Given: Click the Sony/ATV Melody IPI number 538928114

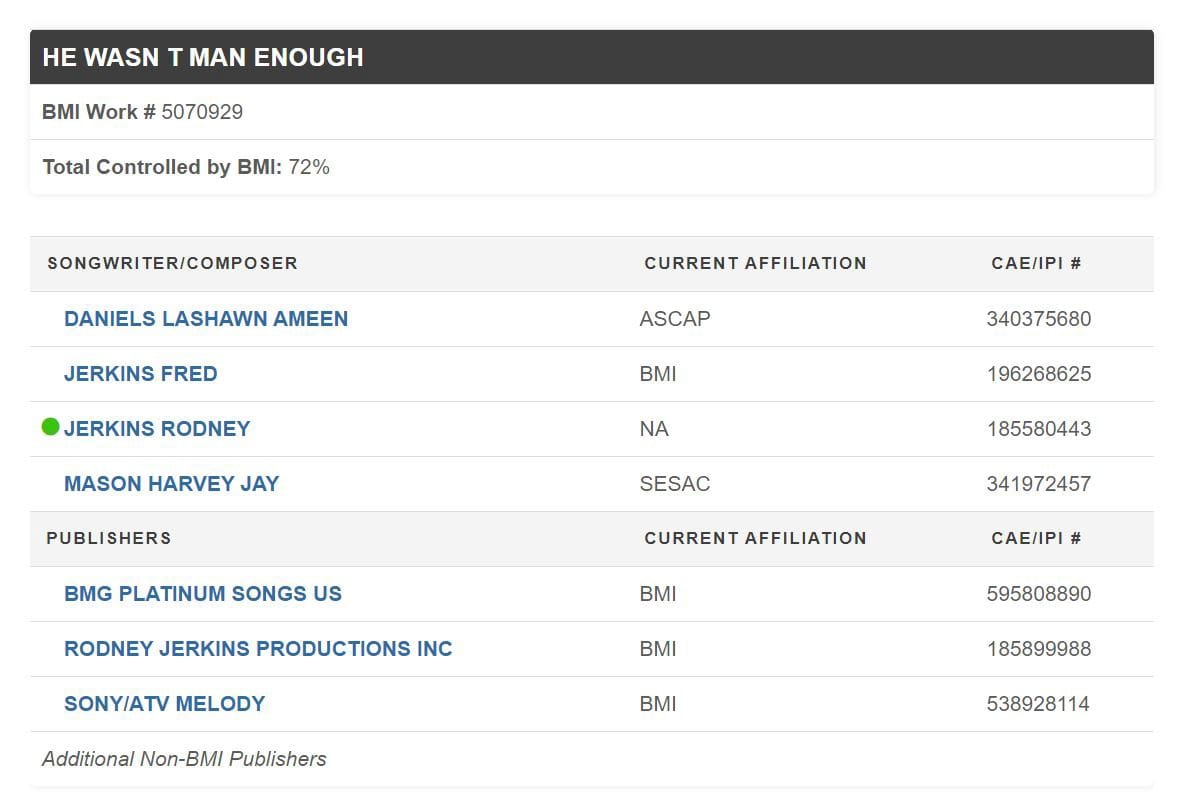Looking at the screenshot, I should point(1038,704).
